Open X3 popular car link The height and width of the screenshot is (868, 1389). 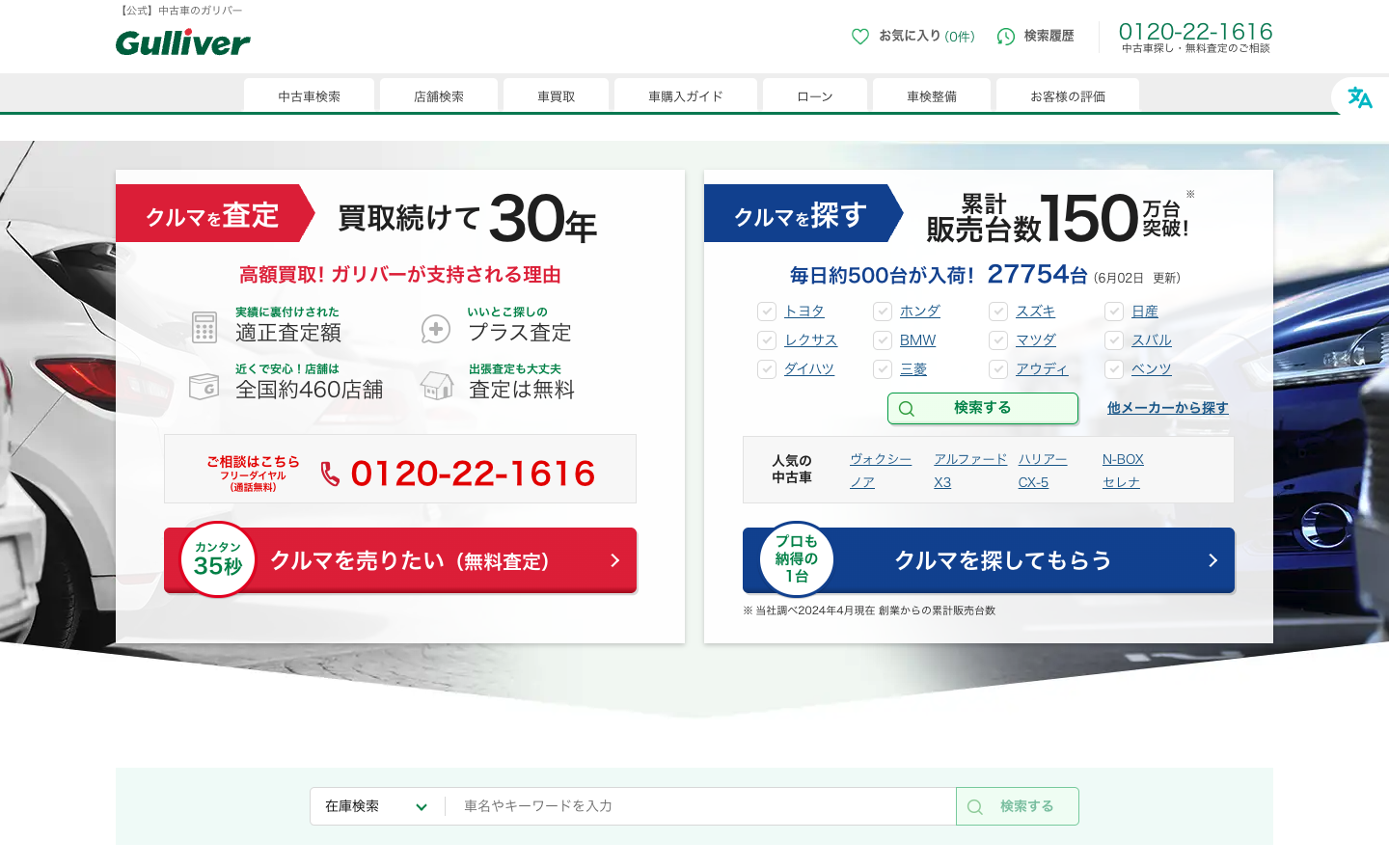coord(942,482)
